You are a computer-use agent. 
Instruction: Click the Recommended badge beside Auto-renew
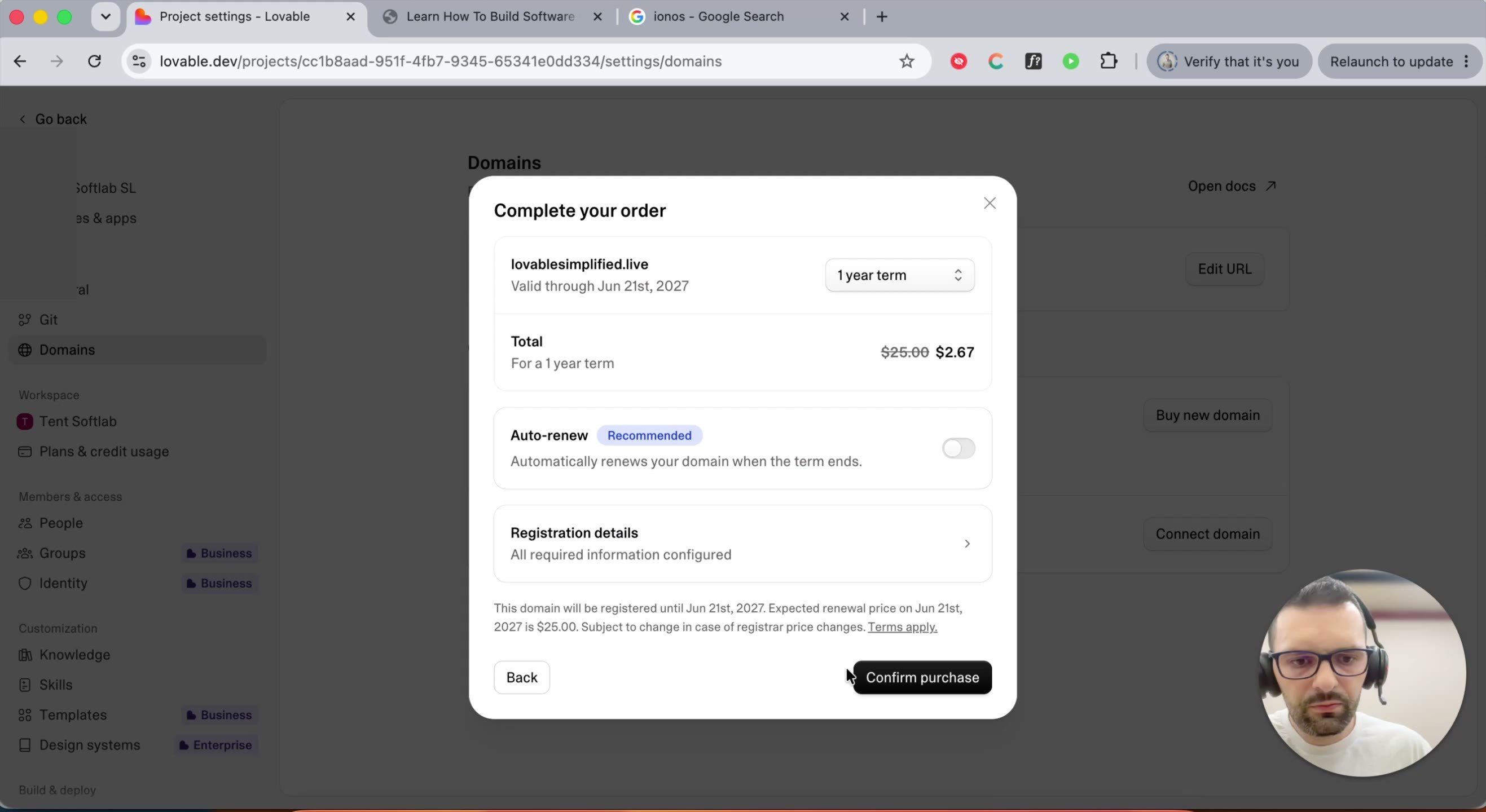pos(649,435)
